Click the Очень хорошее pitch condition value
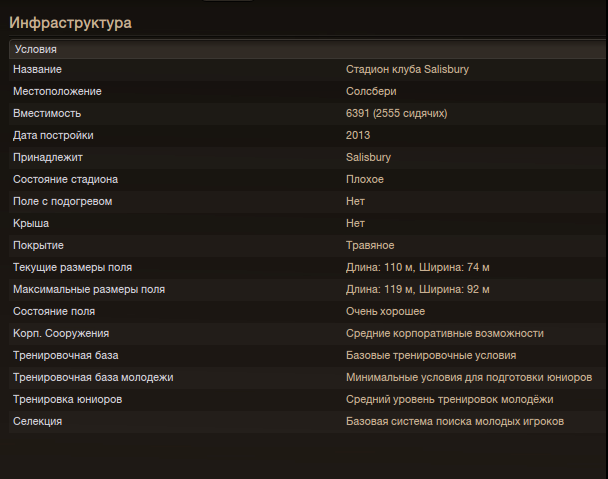The image size is (608, 479). tap(385, 311)
